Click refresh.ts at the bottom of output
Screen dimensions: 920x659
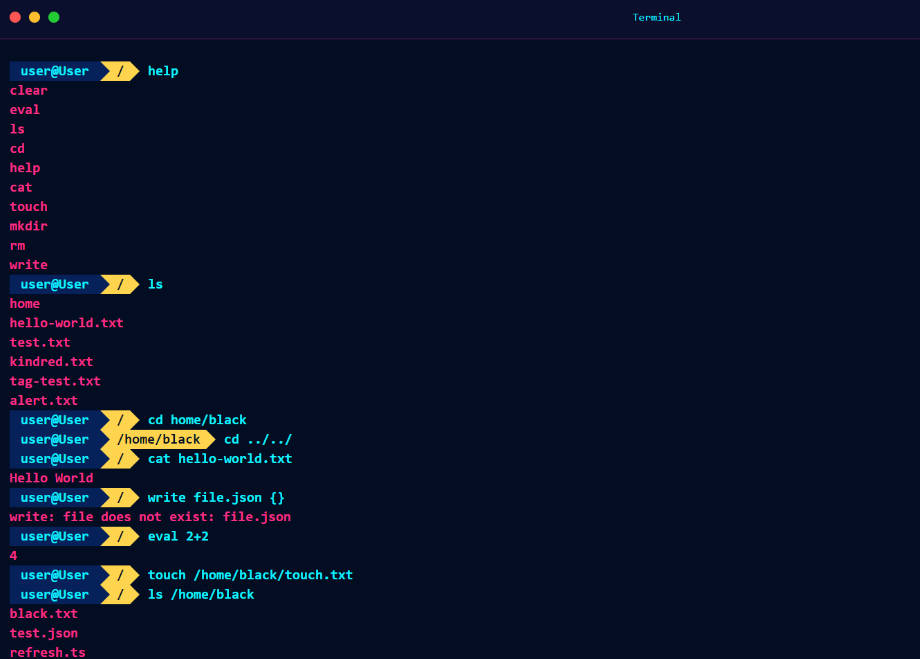[x=48, y=652]
